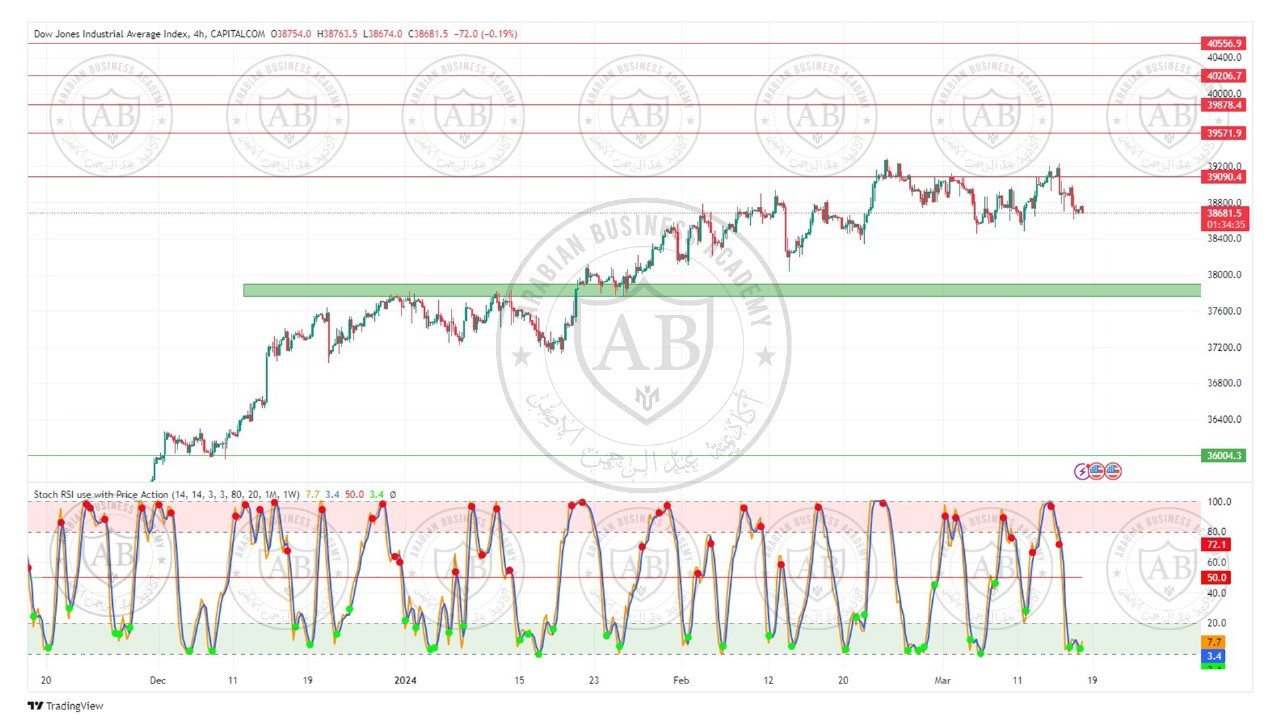Click the CAPITALCOM source label

click(x=238, y=33)
